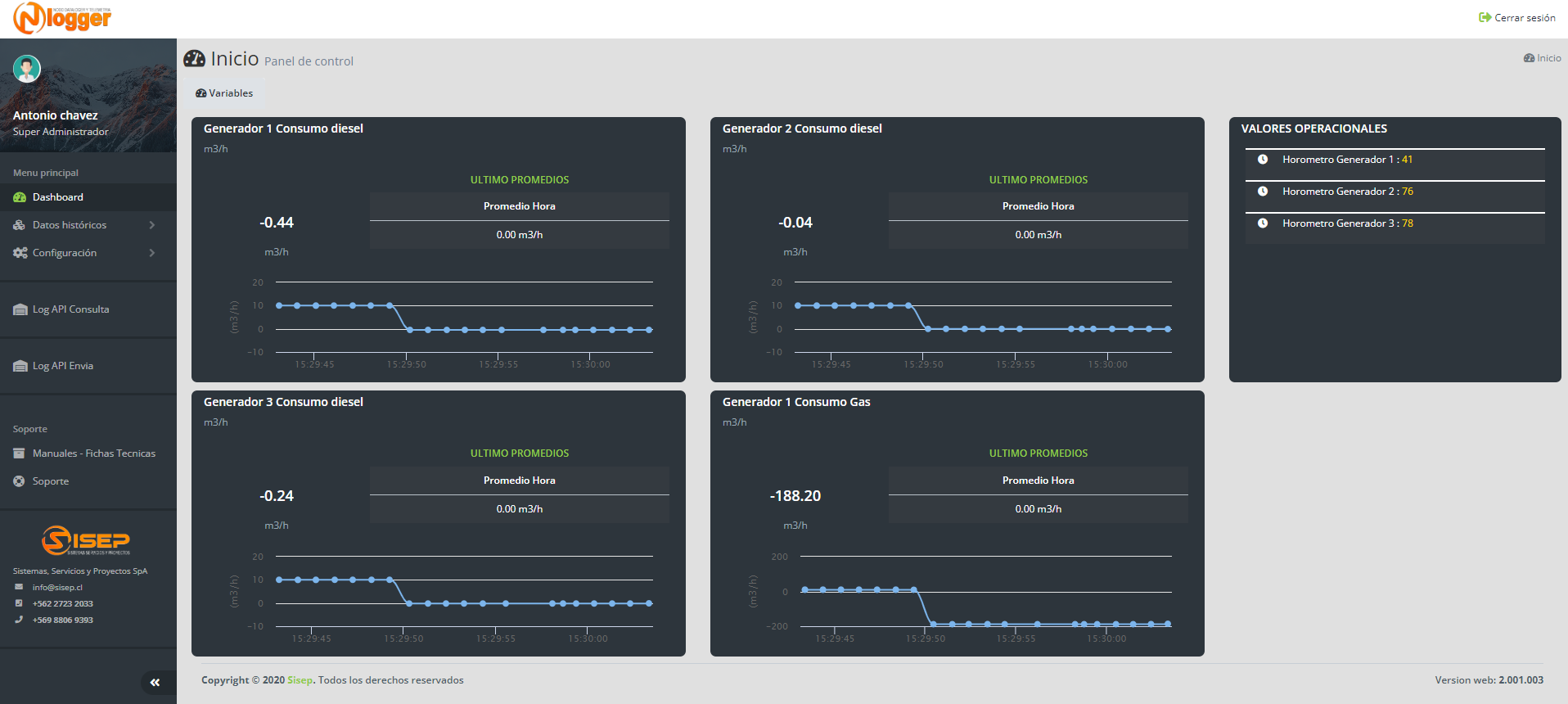Click Inicio breadcrumb link
1568x704 pixels.
(1543, 58)
